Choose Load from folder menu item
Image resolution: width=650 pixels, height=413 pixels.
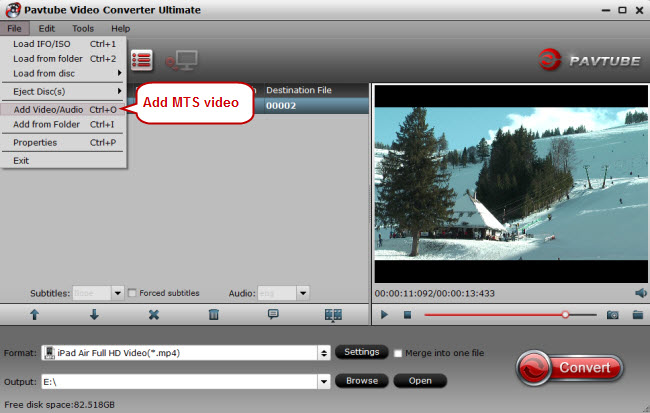(63, 59)
